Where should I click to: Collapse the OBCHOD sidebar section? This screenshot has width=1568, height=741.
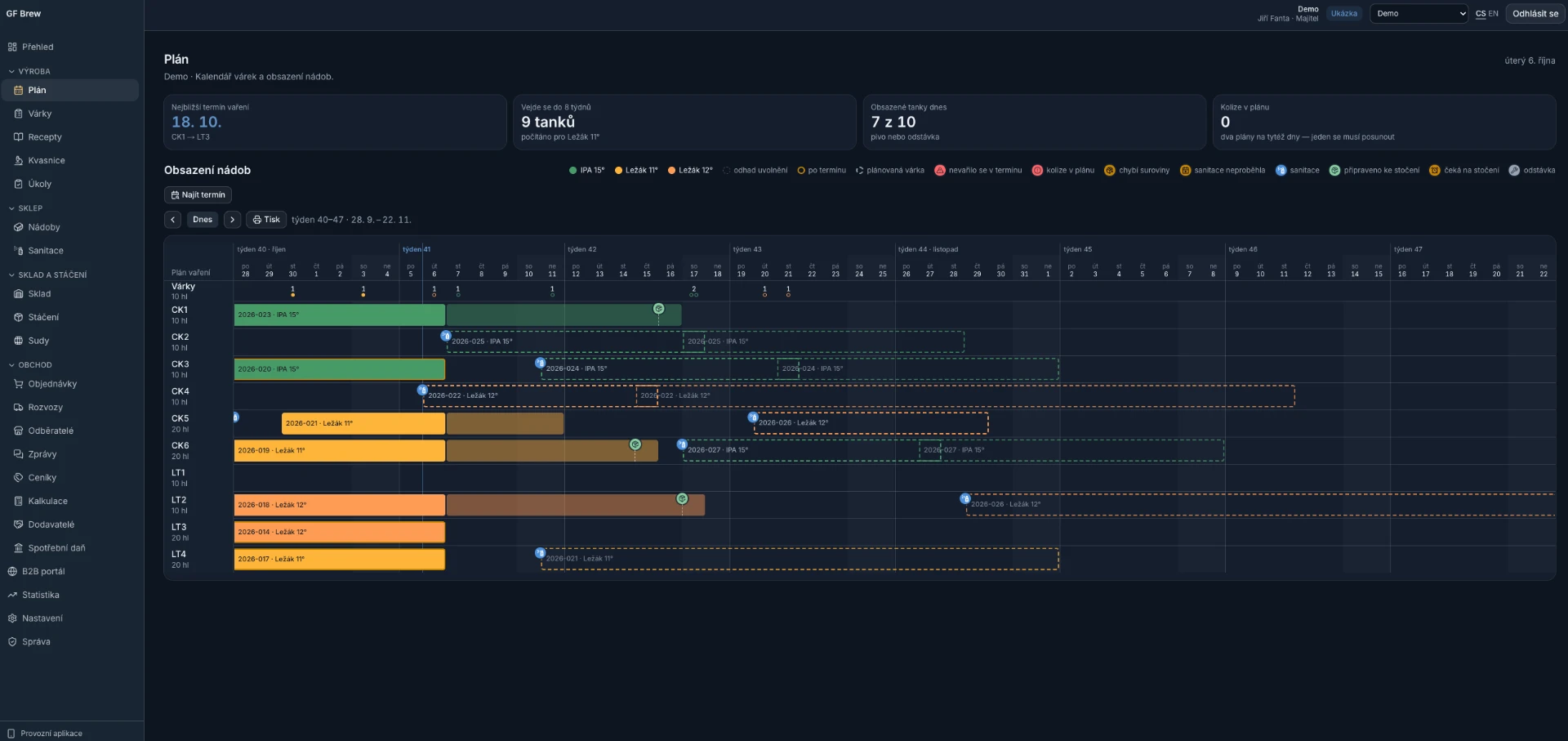pyautogui.click(x=30, y=365)
